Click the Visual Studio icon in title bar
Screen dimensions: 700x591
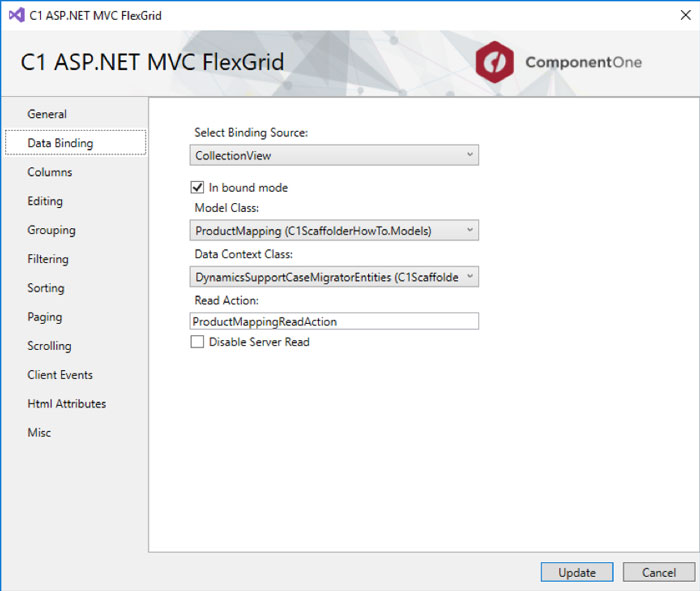17,15
